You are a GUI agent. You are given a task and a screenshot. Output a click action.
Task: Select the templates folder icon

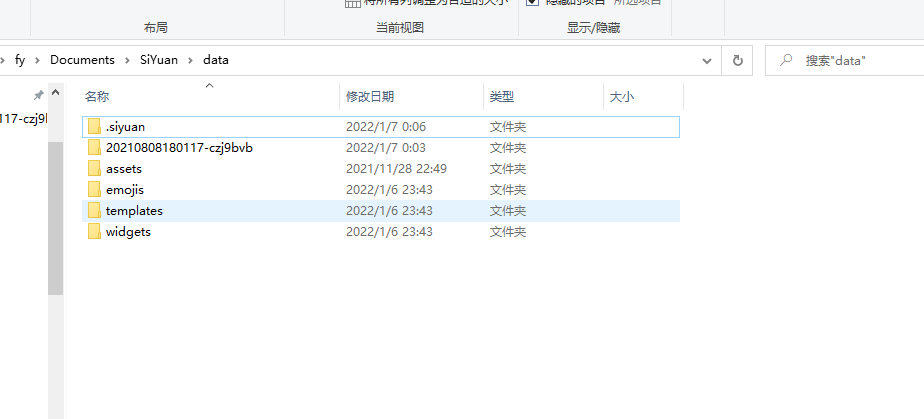[94, 210]
